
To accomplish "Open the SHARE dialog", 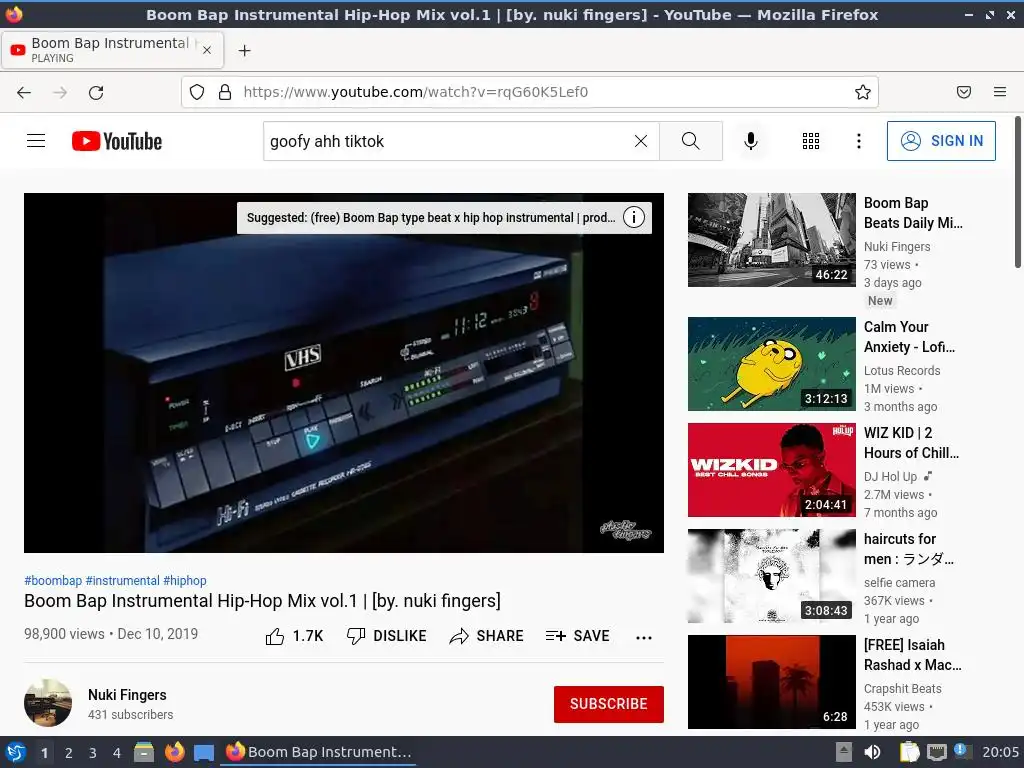I will click(x=487, y=636).
